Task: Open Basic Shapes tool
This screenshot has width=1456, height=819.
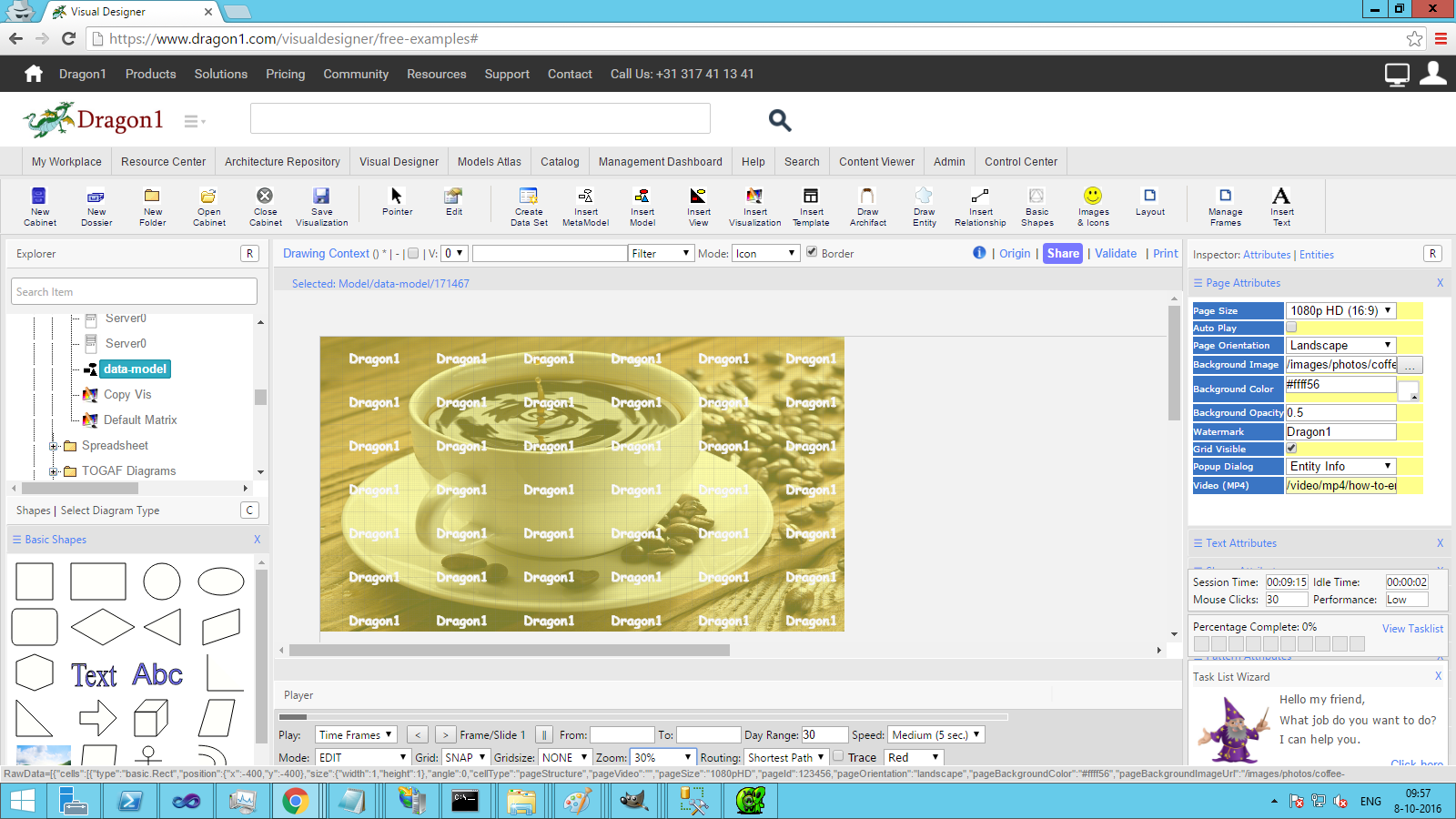Action: pos(1036,206)
